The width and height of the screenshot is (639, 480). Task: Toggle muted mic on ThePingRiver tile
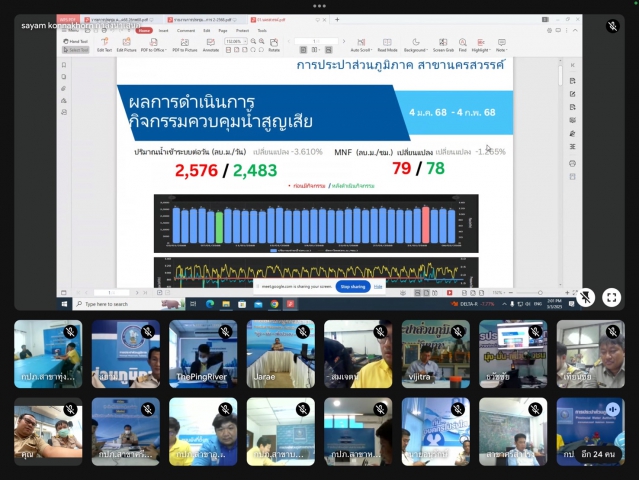(x=225, y=332)
